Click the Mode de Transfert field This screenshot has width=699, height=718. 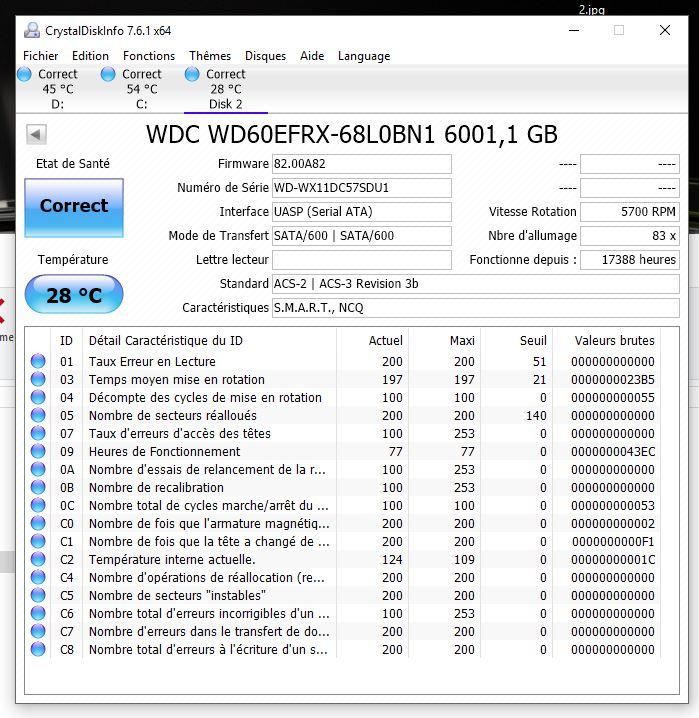(362, 236)
